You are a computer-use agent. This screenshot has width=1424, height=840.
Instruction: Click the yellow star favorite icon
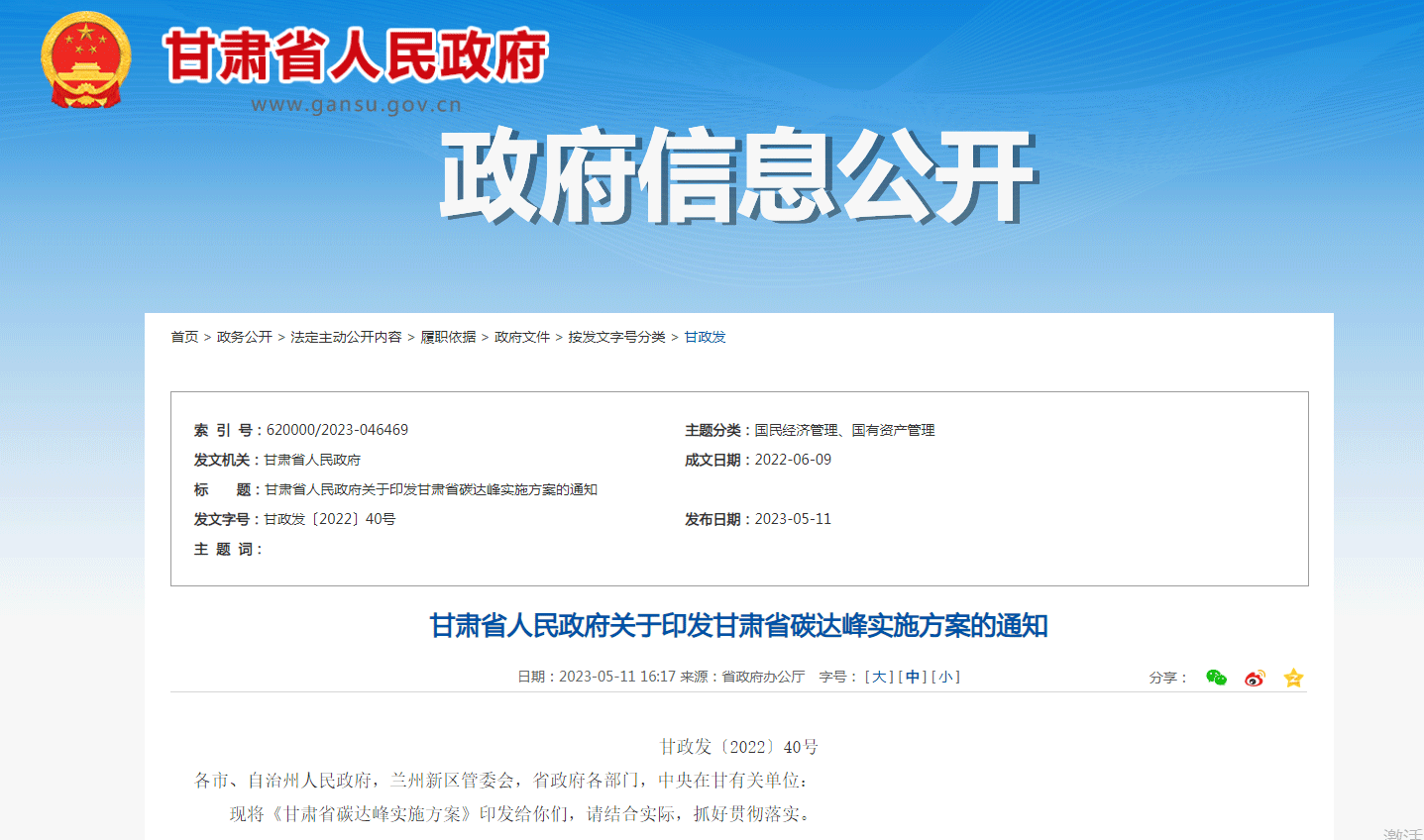click(1293, 678)
